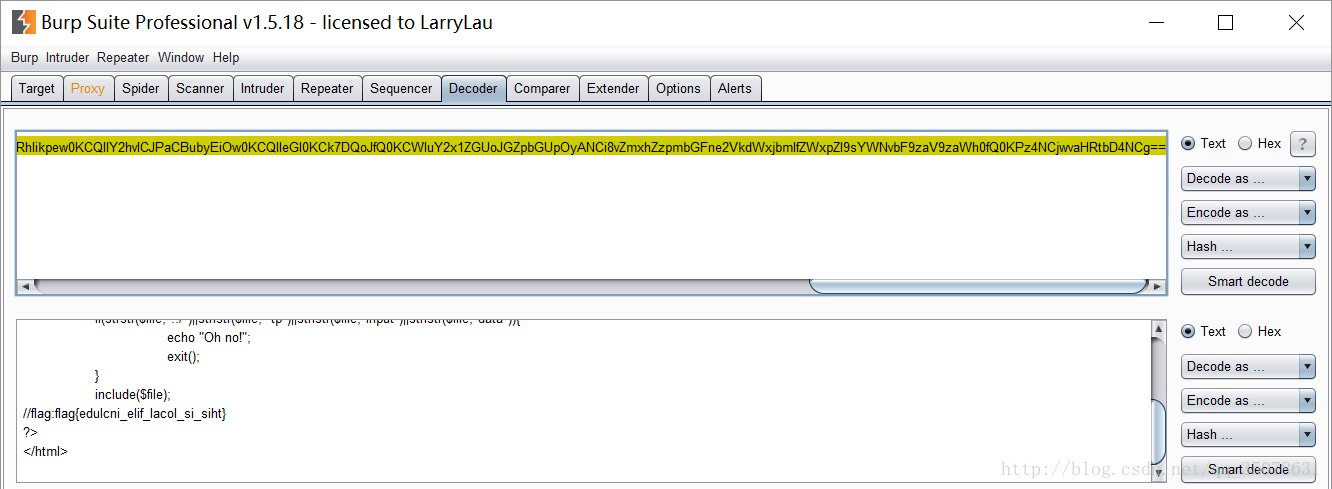Switch to the Repeater tab
Screen dimensions: 1332x489
coord(327,88)
